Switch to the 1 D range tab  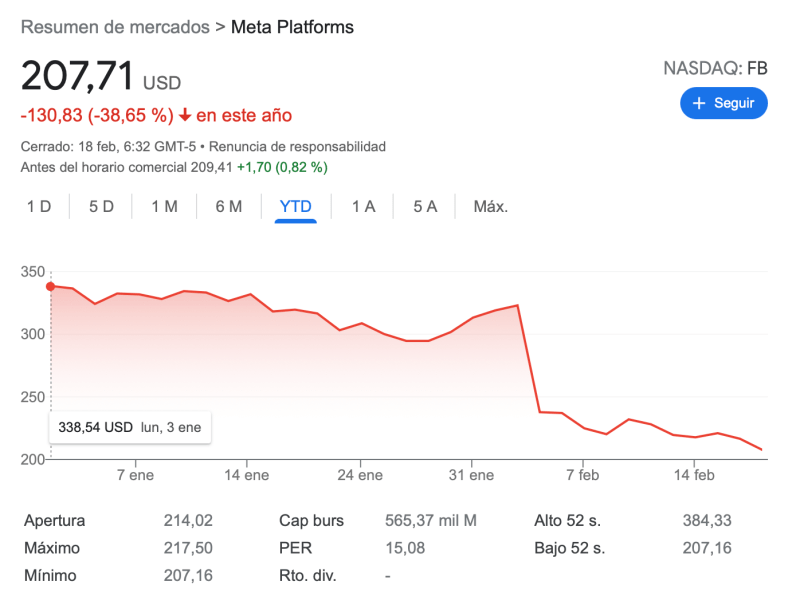(39, 207)
